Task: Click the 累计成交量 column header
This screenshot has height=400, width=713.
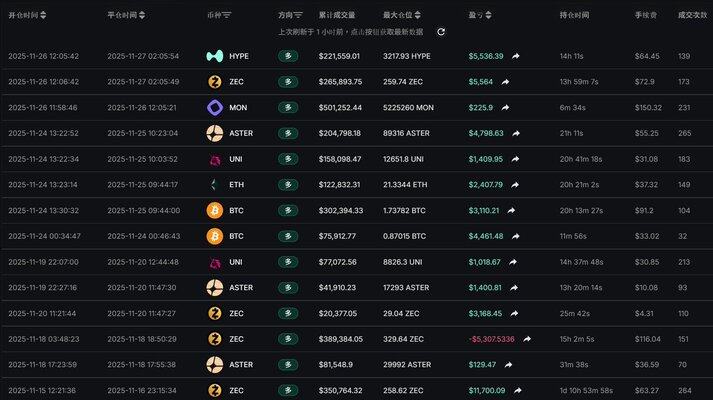Action: click(x=337, y=15)
